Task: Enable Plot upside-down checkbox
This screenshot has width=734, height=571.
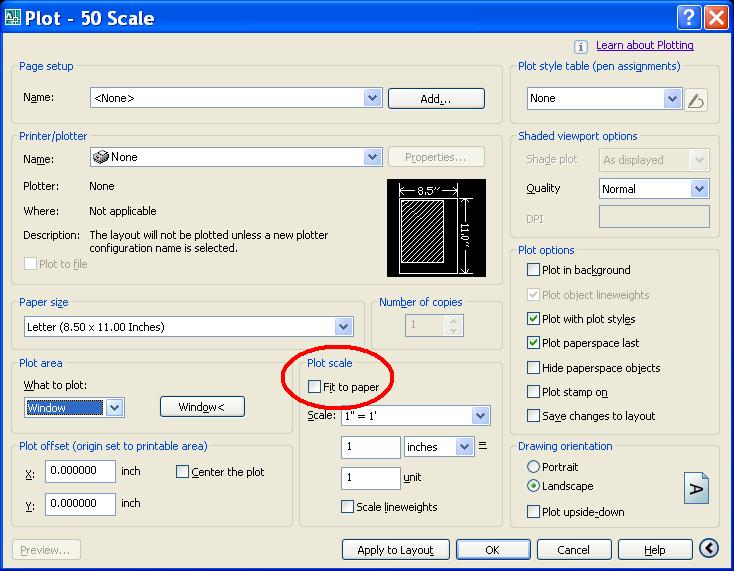Action: coord(533,511)
